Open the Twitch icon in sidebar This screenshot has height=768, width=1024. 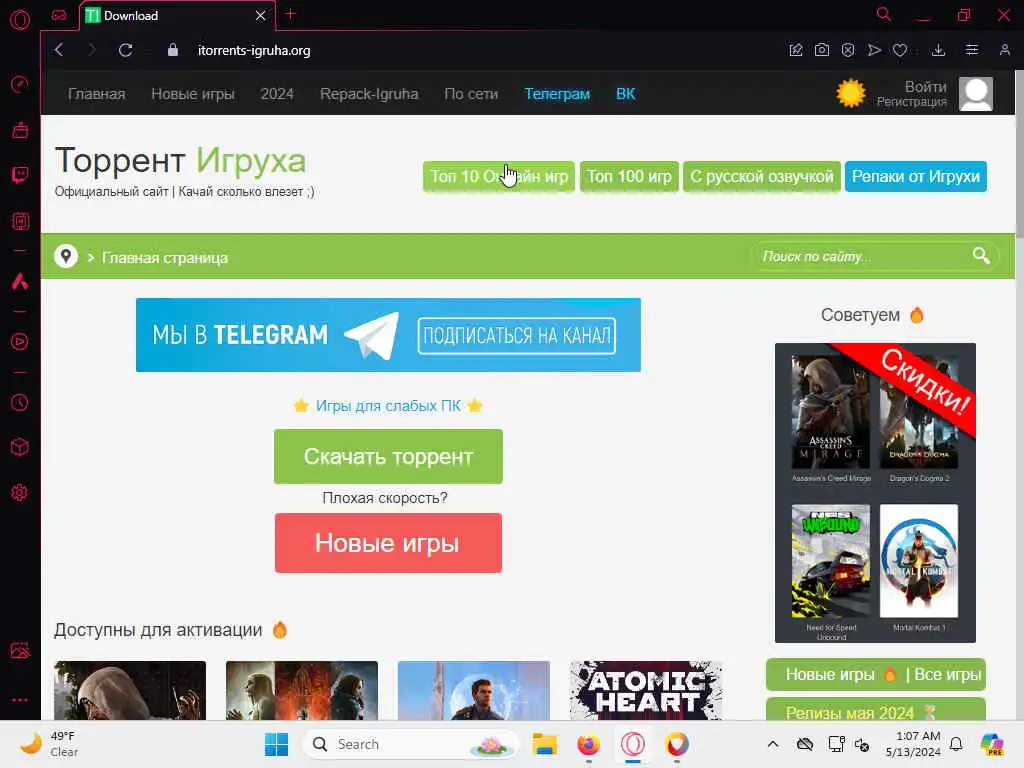point(20,175)
